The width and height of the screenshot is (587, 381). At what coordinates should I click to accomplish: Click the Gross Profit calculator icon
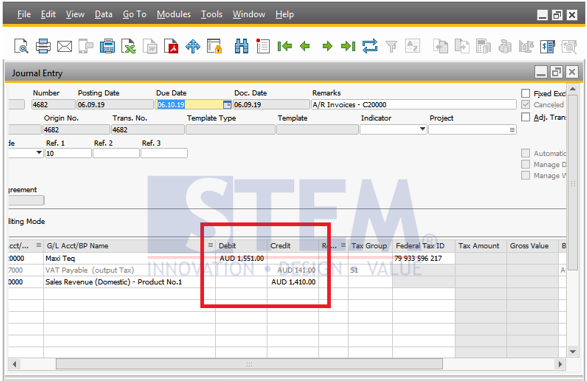(x=483, y=46)
